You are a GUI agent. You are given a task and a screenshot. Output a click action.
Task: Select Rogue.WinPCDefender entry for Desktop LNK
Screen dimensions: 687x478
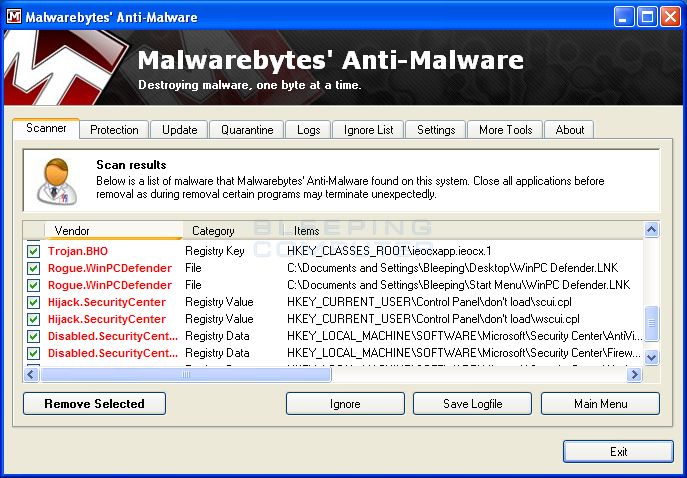110,268
